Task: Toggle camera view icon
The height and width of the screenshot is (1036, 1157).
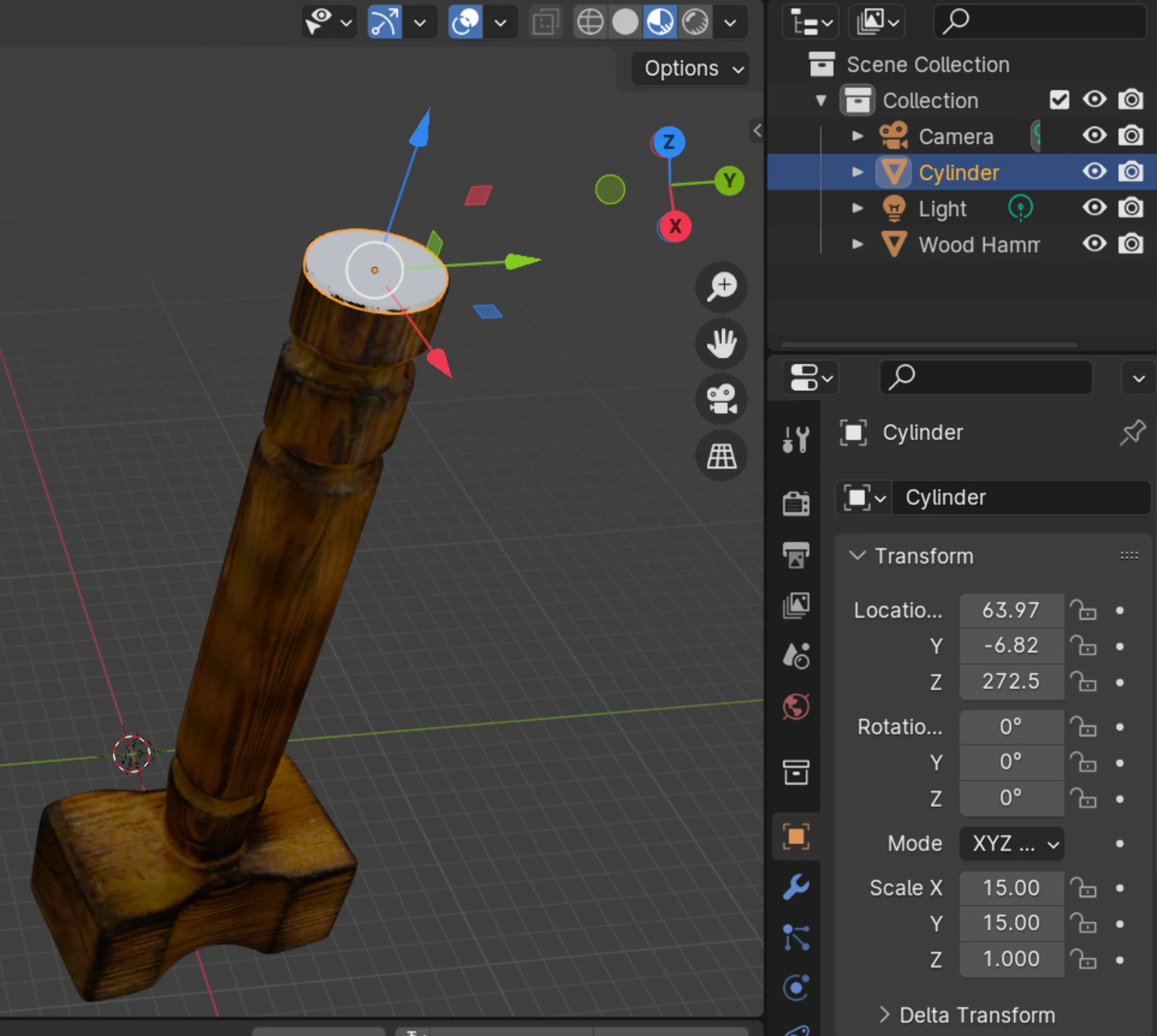Action: click(721, 399)
